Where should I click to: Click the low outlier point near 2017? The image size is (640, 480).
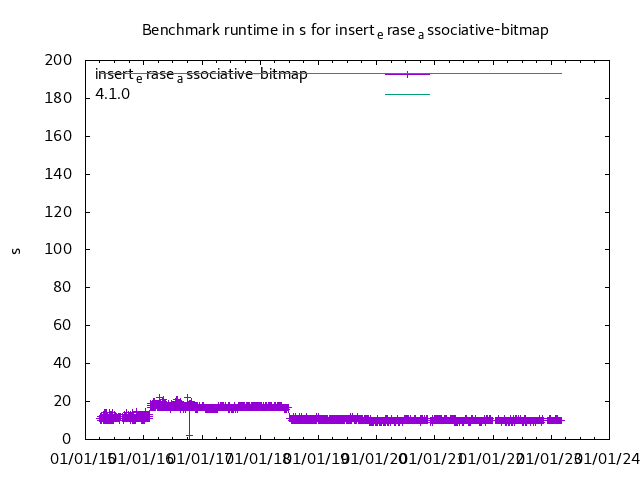(x=189, y=435)
